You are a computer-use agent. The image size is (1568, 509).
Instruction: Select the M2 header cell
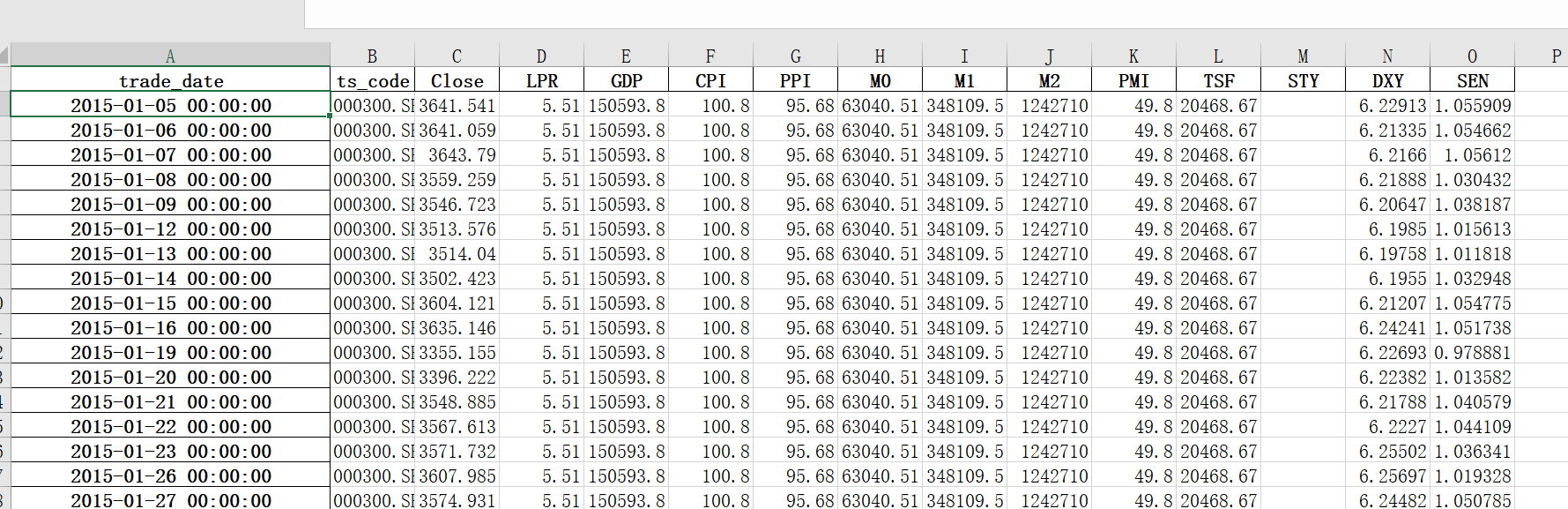click(x=1049, y=80)
